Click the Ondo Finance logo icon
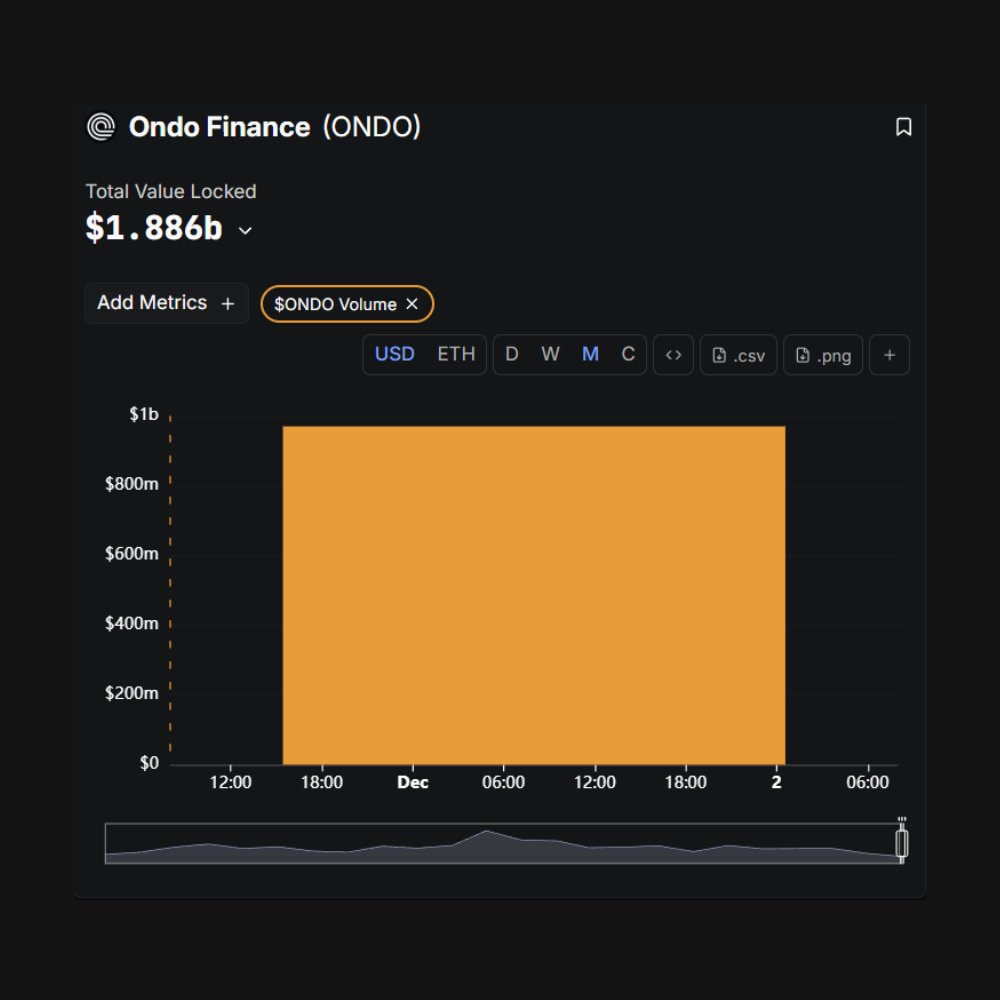The height and width of the screenshot is (1000, 1000). tap(101, 126)
